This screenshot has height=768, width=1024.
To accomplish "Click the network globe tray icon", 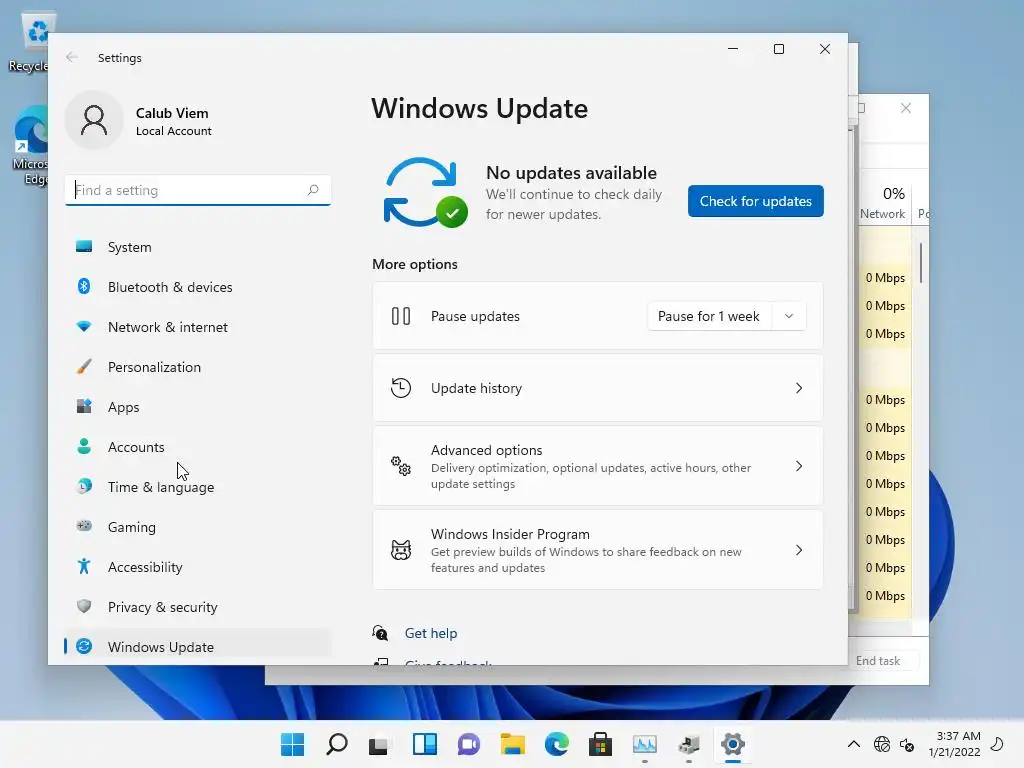I will [882, 744].
